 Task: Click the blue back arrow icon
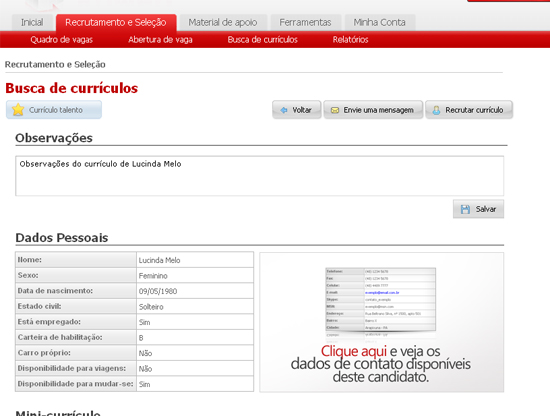pos(284,110)
